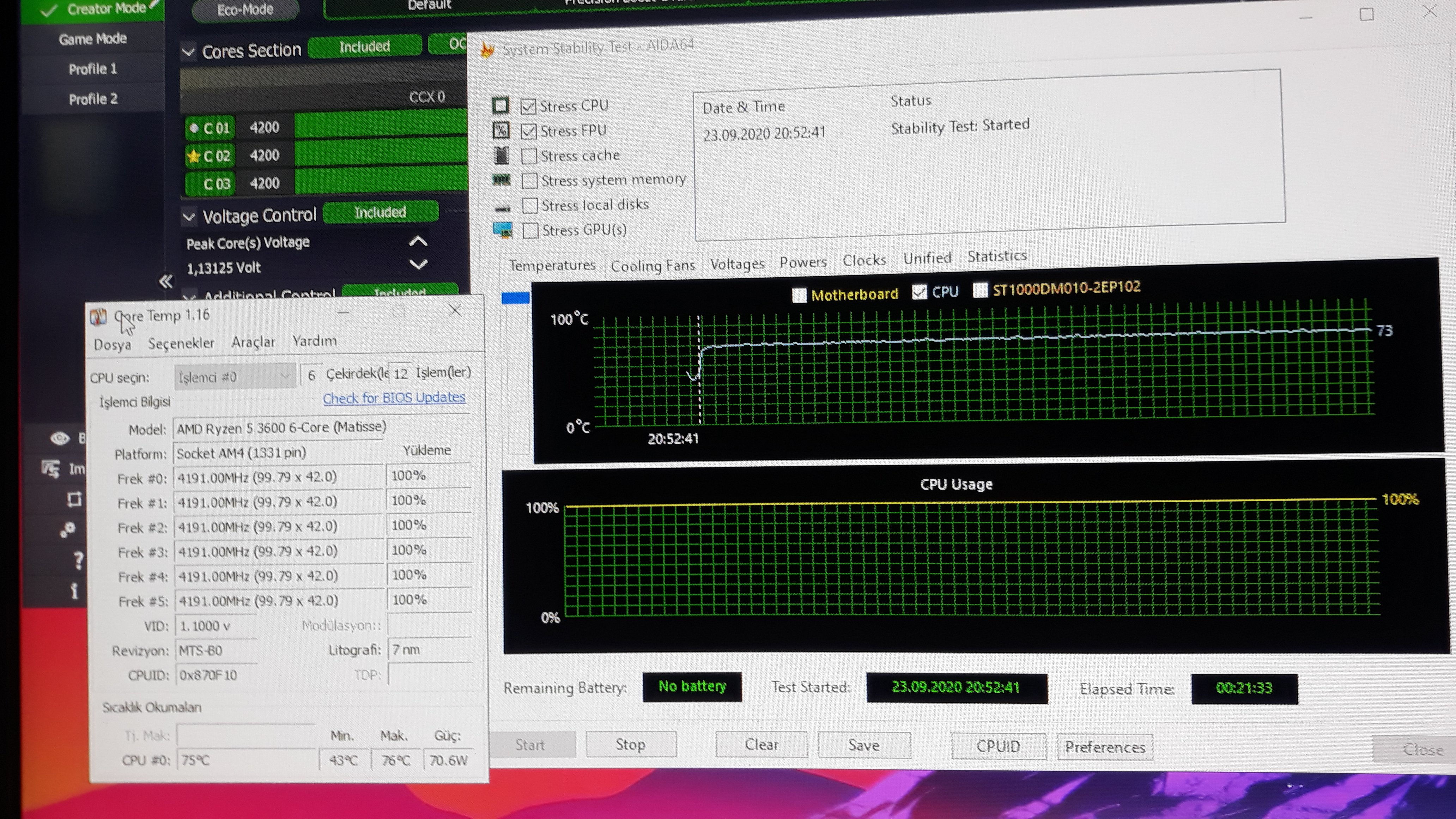Switch to the Powers tab
1456x819 pixels.
(803, 262)
